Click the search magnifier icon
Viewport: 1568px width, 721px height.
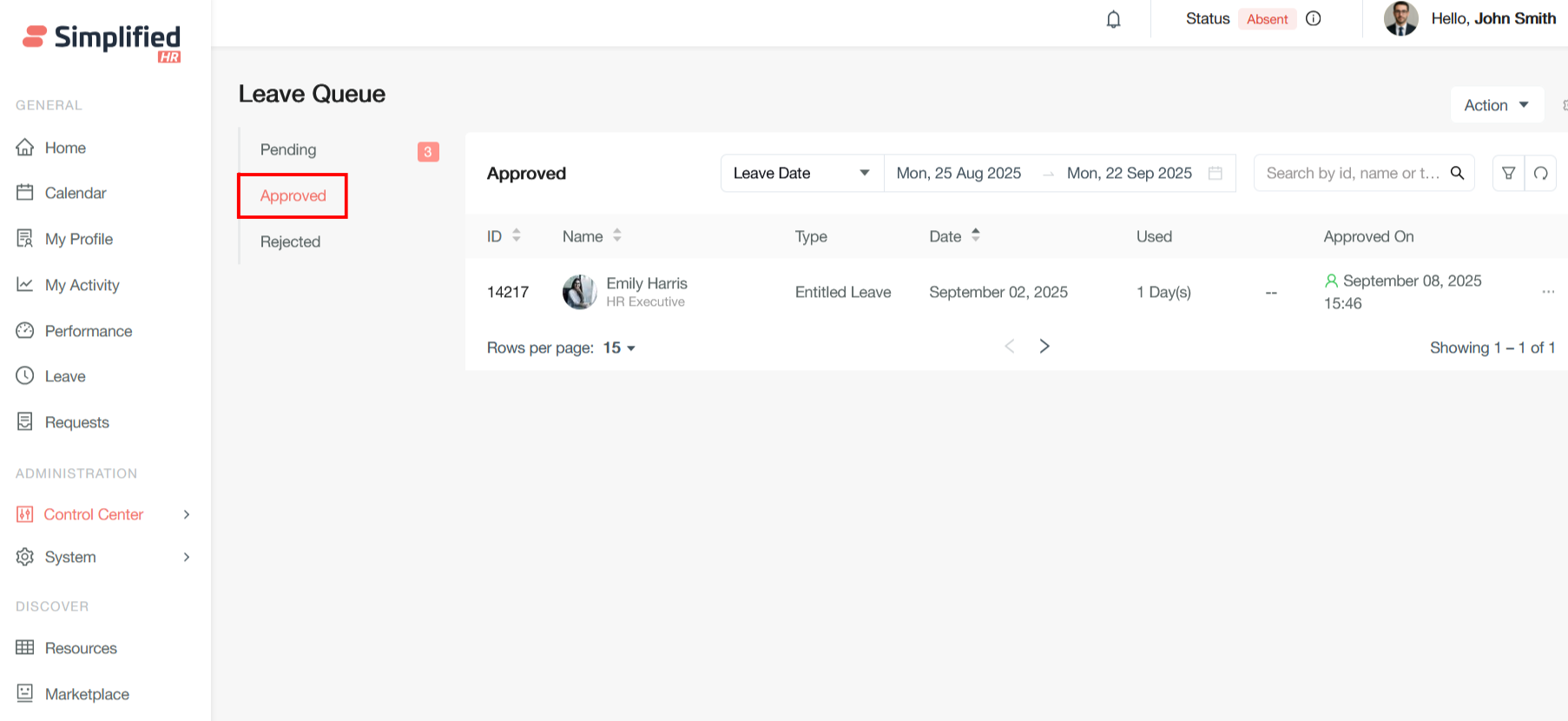(1457, 173)
